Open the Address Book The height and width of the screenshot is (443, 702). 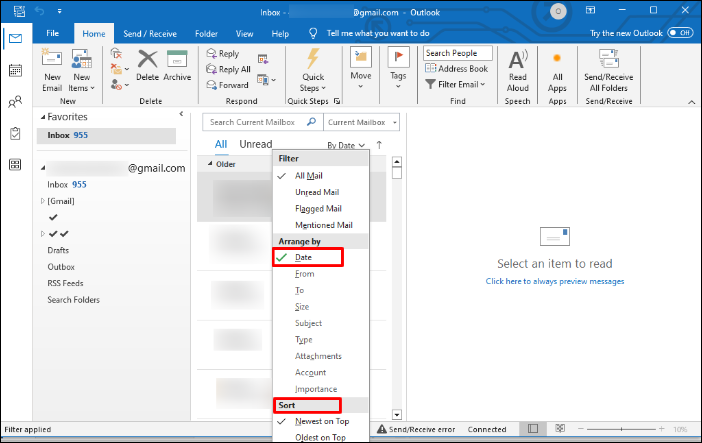[x=457, y=69]
